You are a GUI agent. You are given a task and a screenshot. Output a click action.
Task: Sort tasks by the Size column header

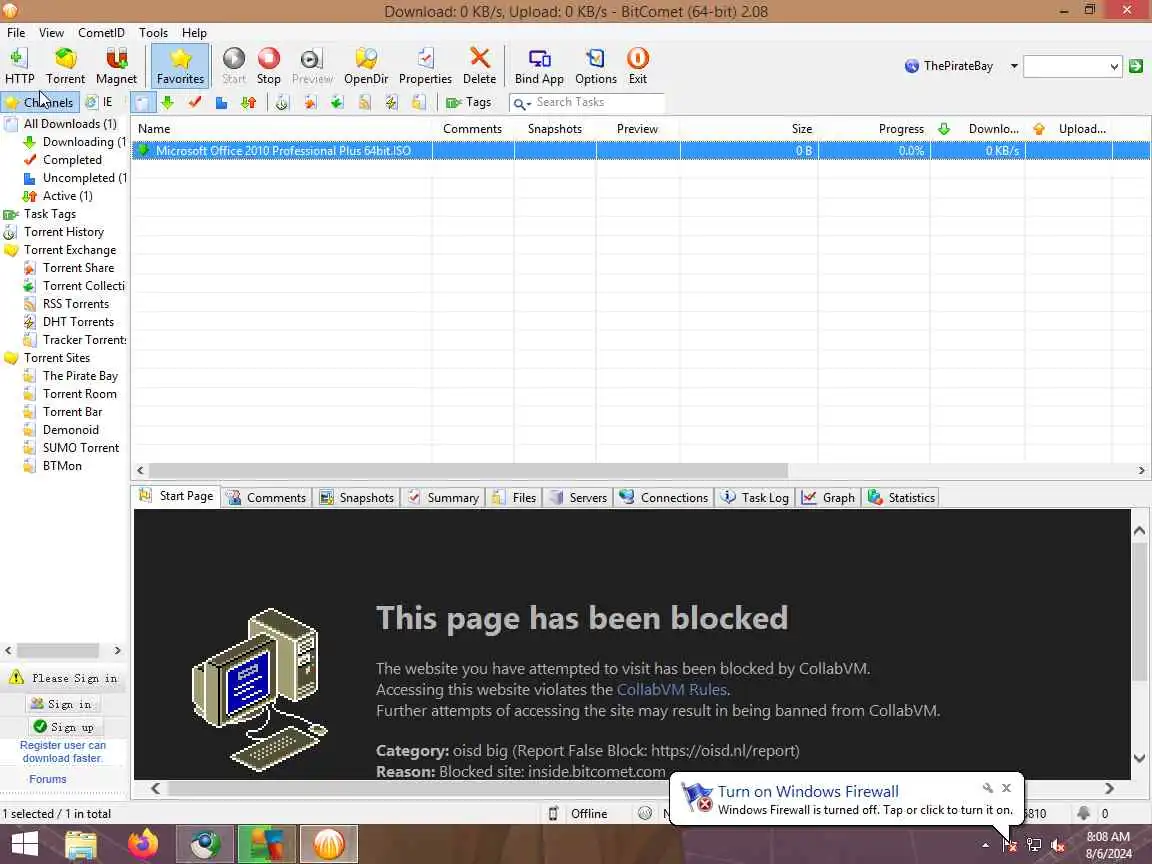pyautogui.click(x=749, y=129)
